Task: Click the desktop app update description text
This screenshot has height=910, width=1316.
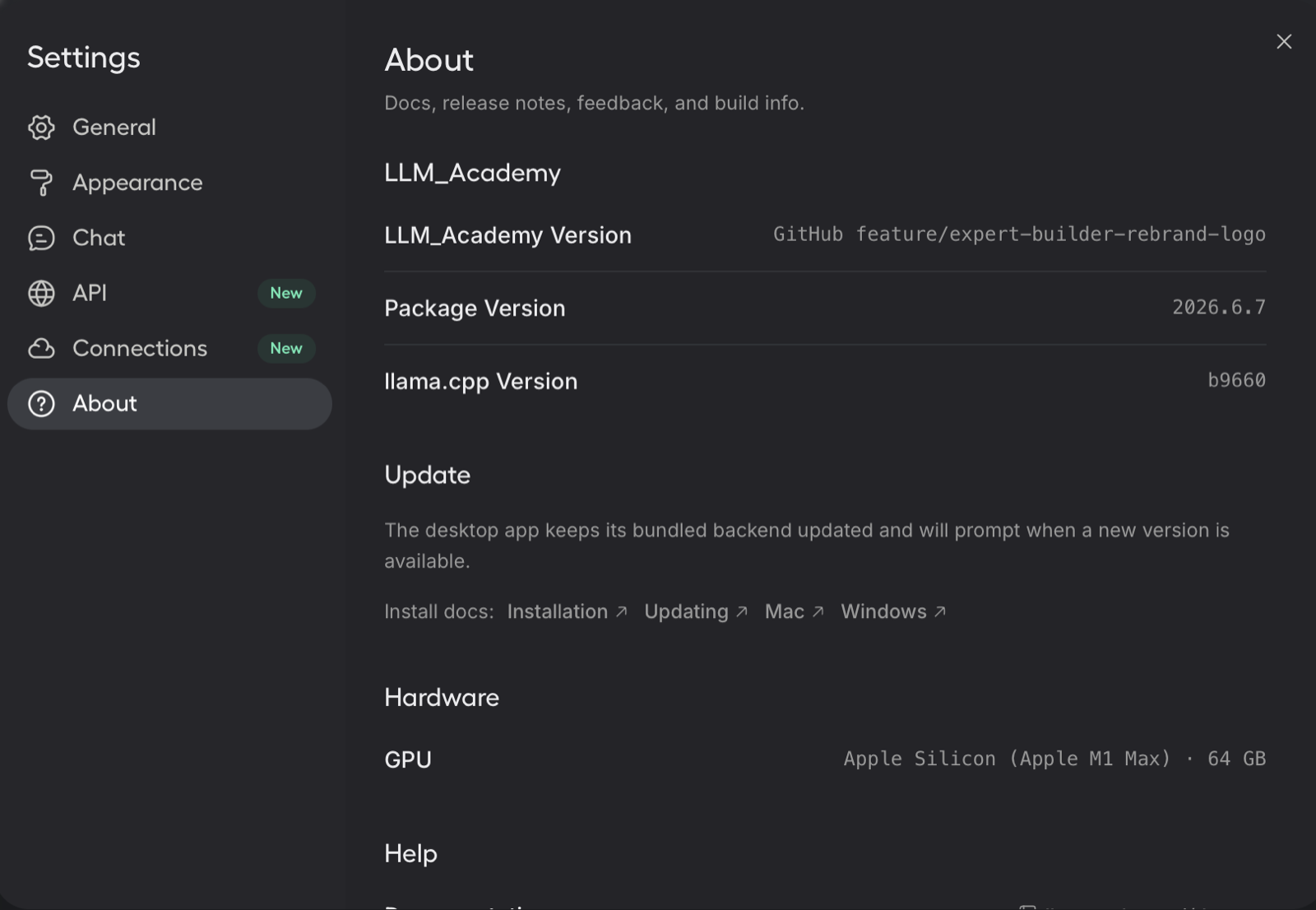Action: pyautogui.click(x=807, y=546)
